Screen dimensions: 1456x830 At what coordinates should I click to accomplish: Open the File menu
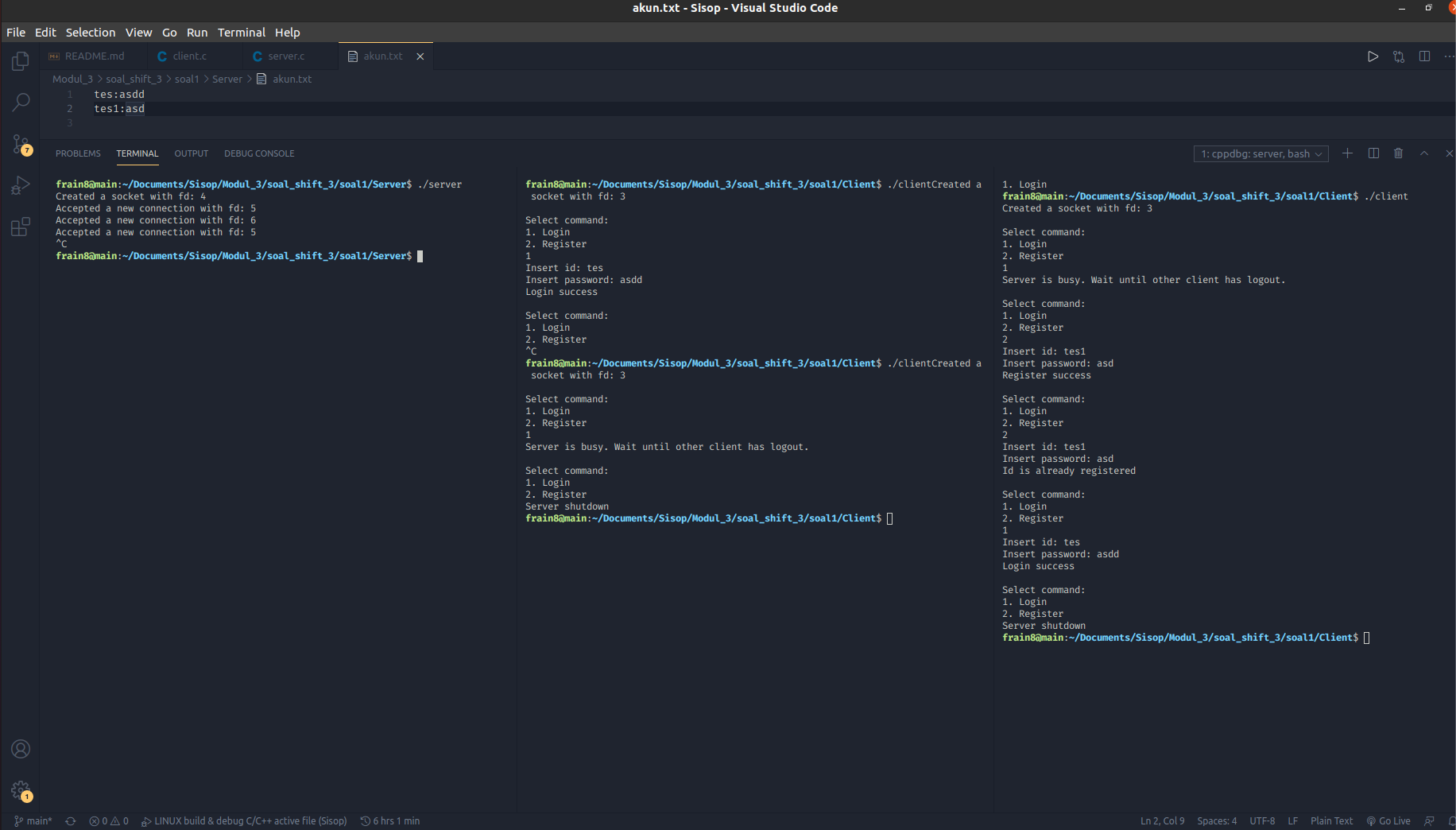coord(16,33)
